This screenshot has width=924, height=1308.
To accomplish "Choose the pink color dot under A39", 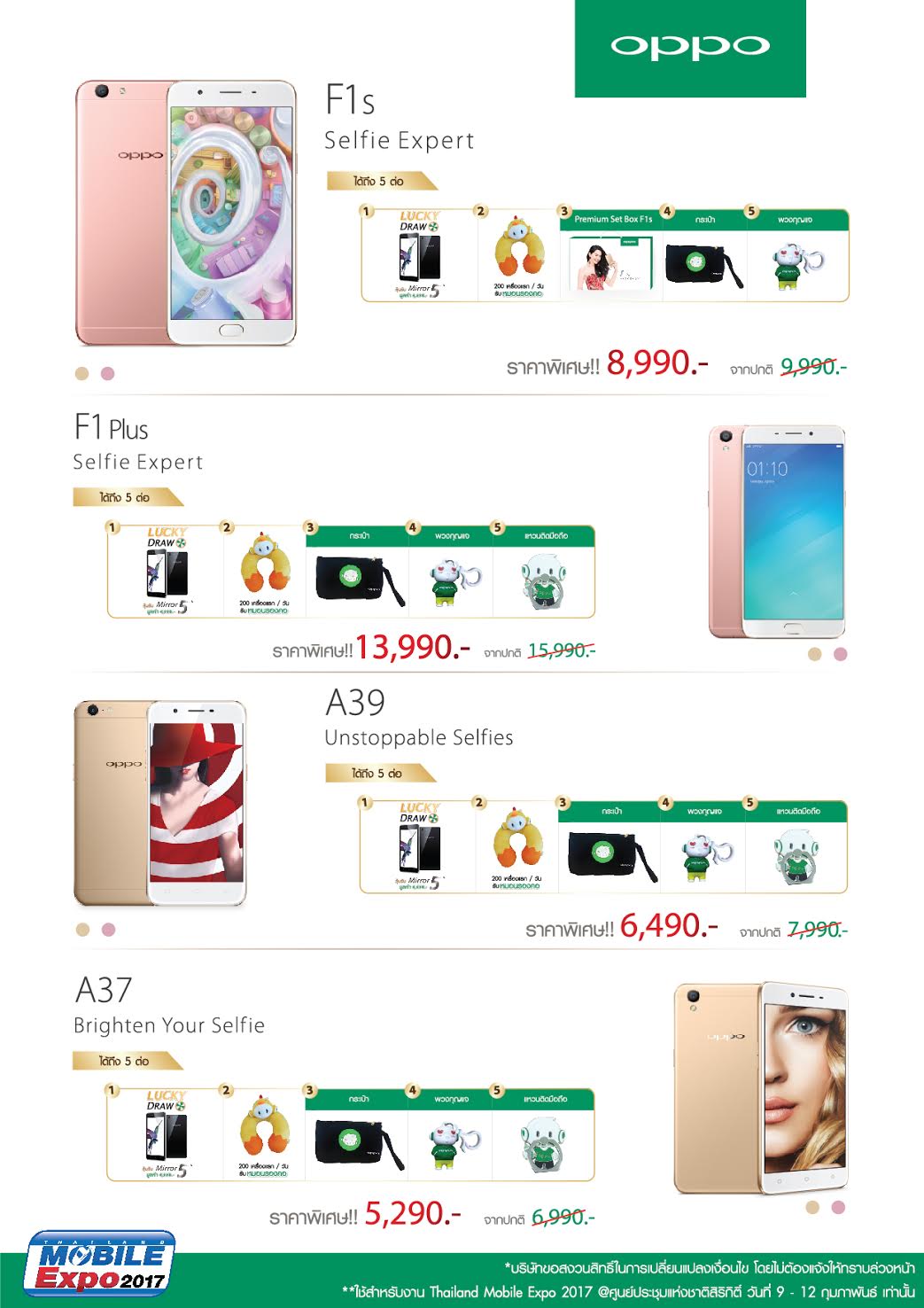I will click(x=109, y=930).
